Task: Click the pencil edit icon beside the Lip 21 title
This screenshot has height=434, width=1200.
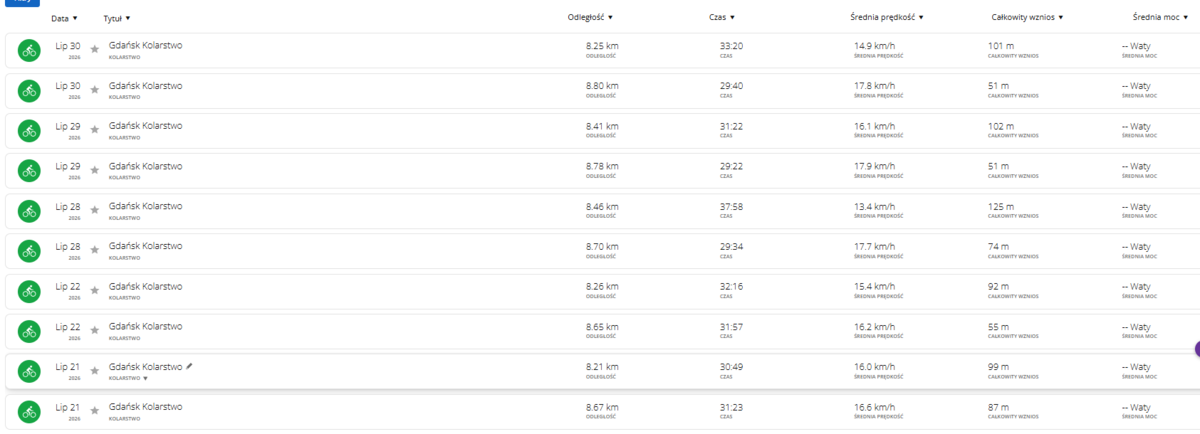Action: [x=189, y=366]
